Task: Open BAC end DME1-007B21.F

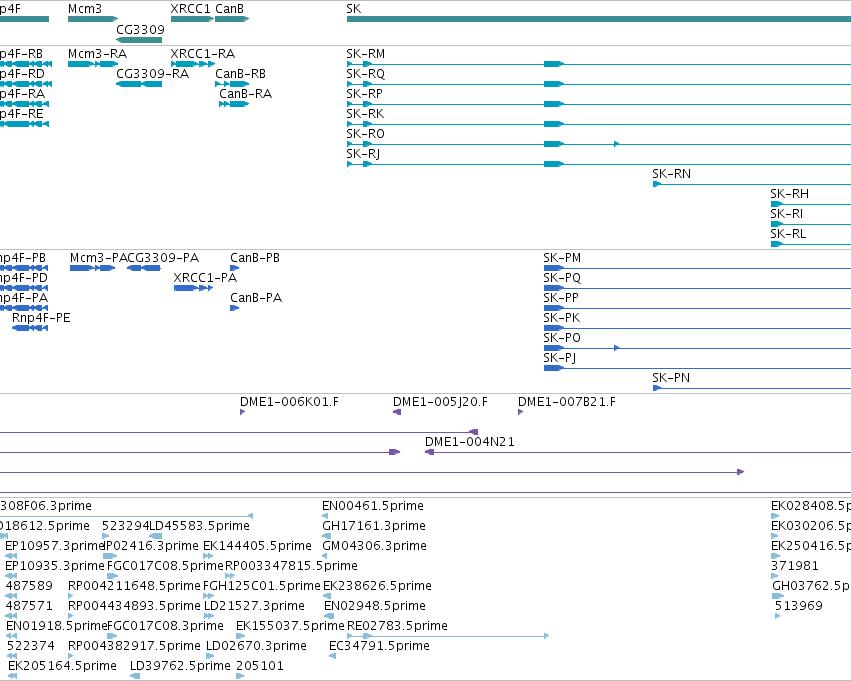Action: click(567, 402)
